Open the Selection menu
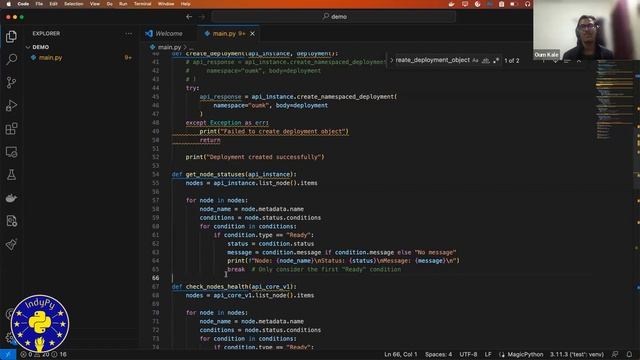This screenshot has width=640, height=360. tap(74, 4)
